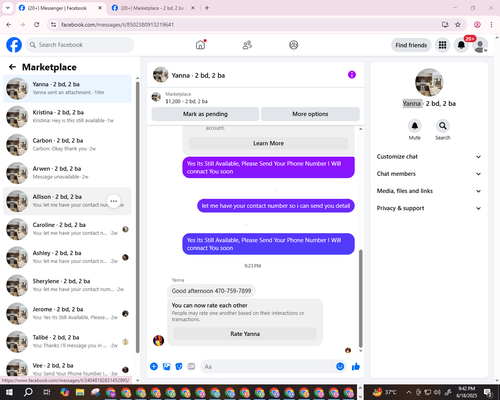Open Ashley · 2 bd, 2 ba conversation
500x400 pixels.
[67, 257]
